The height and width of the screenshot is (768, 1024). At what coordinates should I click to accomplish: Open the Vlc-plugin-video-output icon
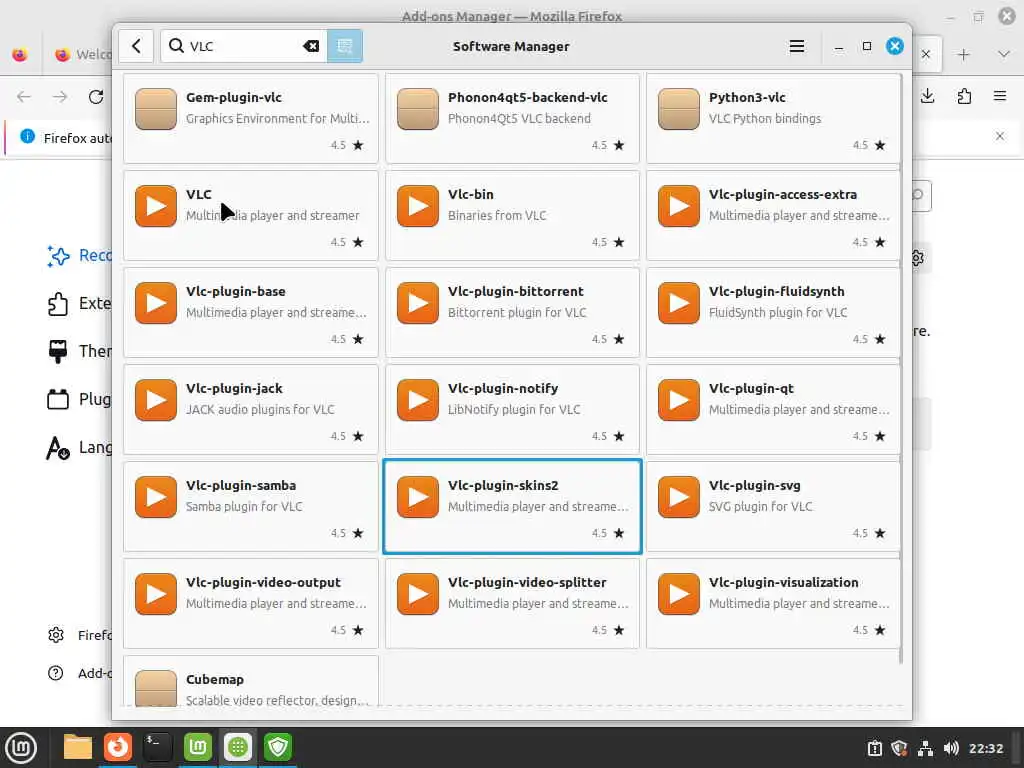point(155,594)
